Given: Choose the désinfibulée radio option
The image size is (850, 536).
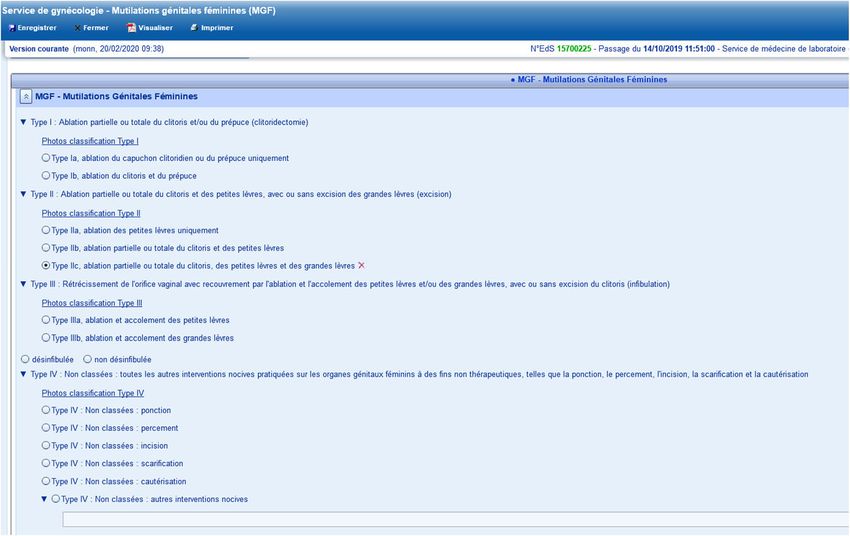Looking at the screenshot, I should 25,359.
